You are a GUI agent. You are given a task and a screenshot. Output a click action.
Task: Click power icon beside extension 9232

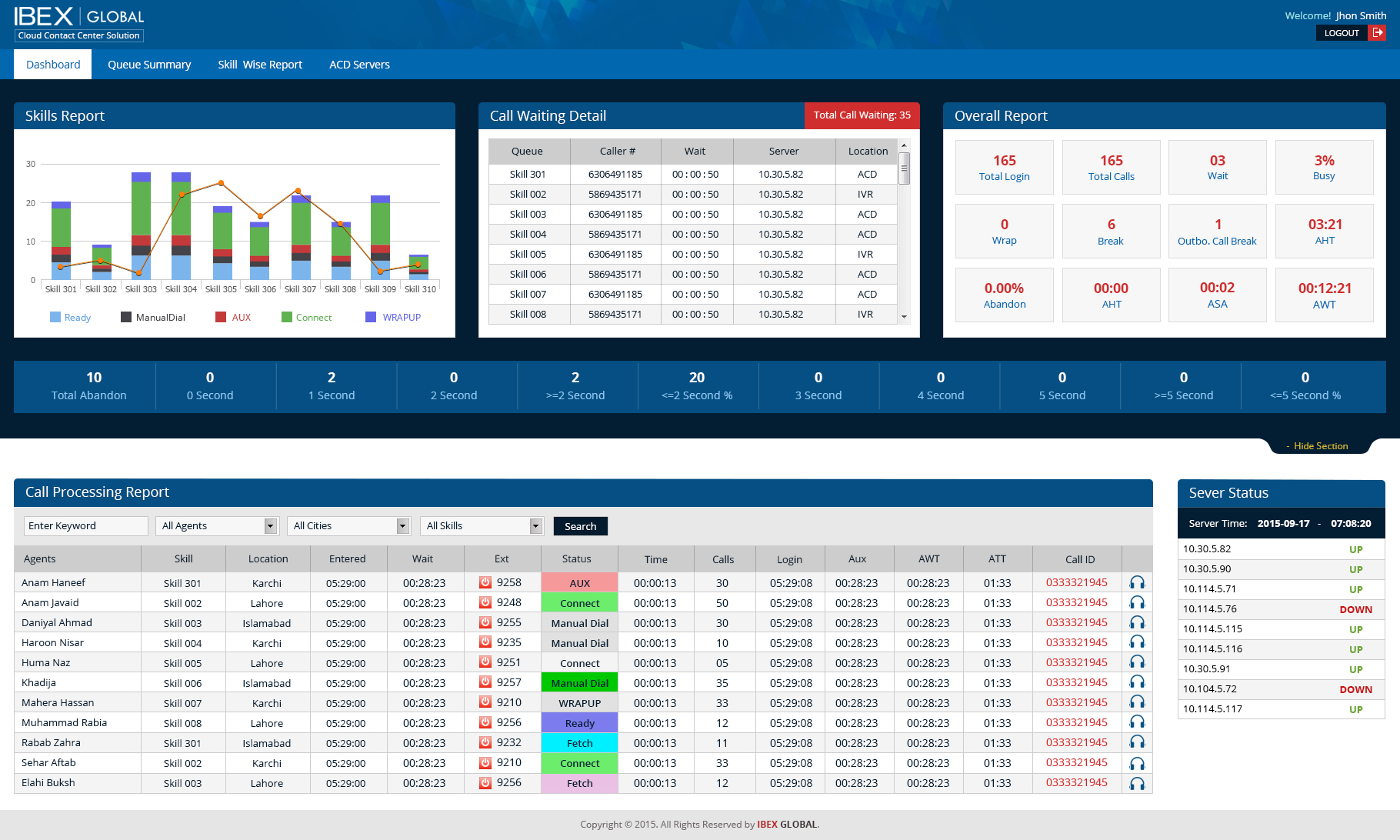pyautogui.click(x=485, y=742)
